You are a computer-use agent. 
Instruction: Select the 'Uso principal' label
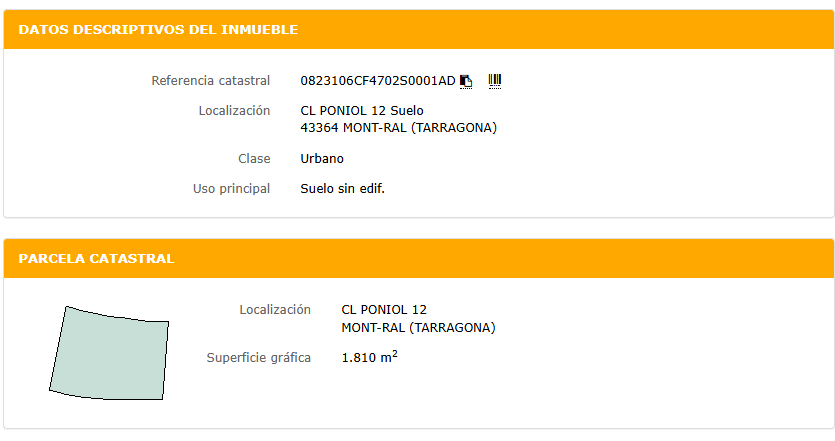(231, 188)
